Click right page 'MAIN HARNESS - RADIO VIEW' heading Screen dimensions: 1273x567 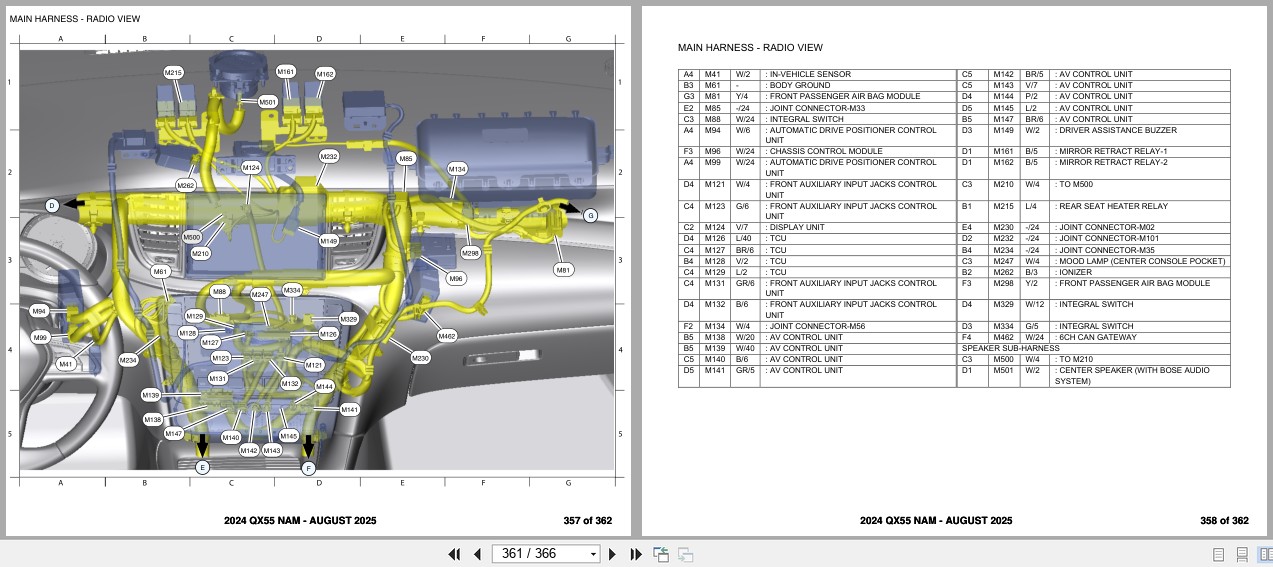point(750,48)
